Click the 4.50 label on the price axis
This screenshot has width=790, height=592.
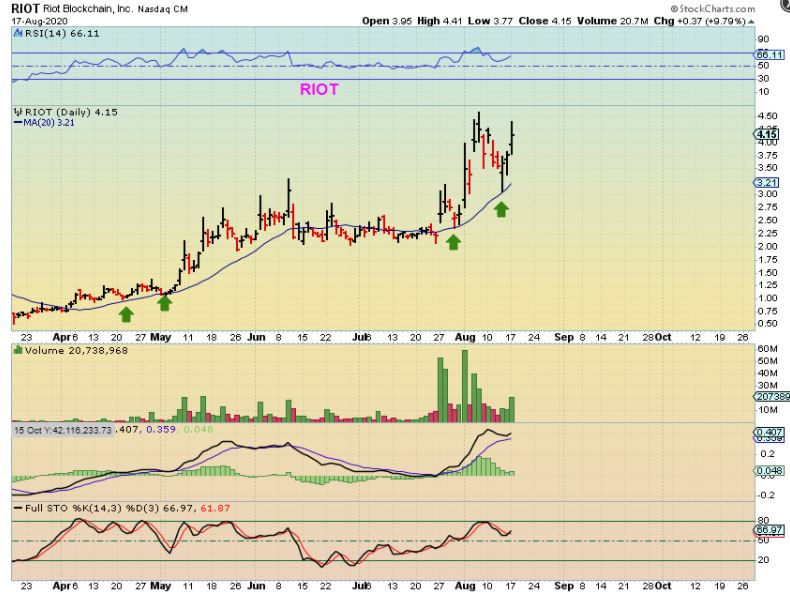click(x=767, y=115)
